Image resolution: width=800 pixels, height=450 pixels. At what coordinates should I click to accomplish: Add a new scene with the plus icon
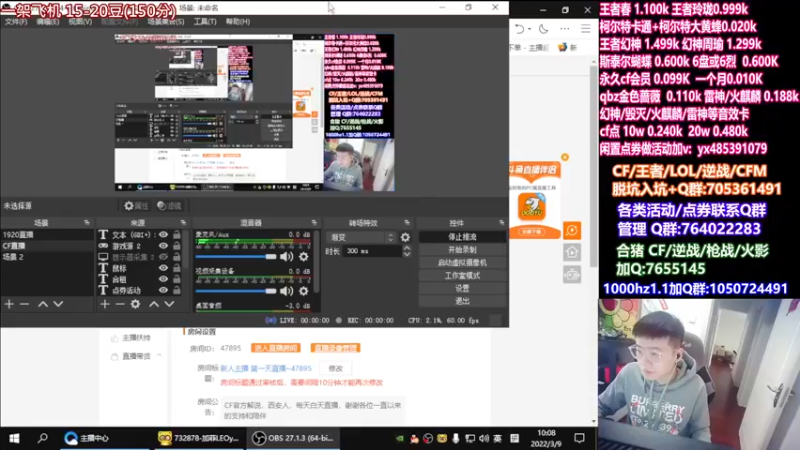pos(9,304)
